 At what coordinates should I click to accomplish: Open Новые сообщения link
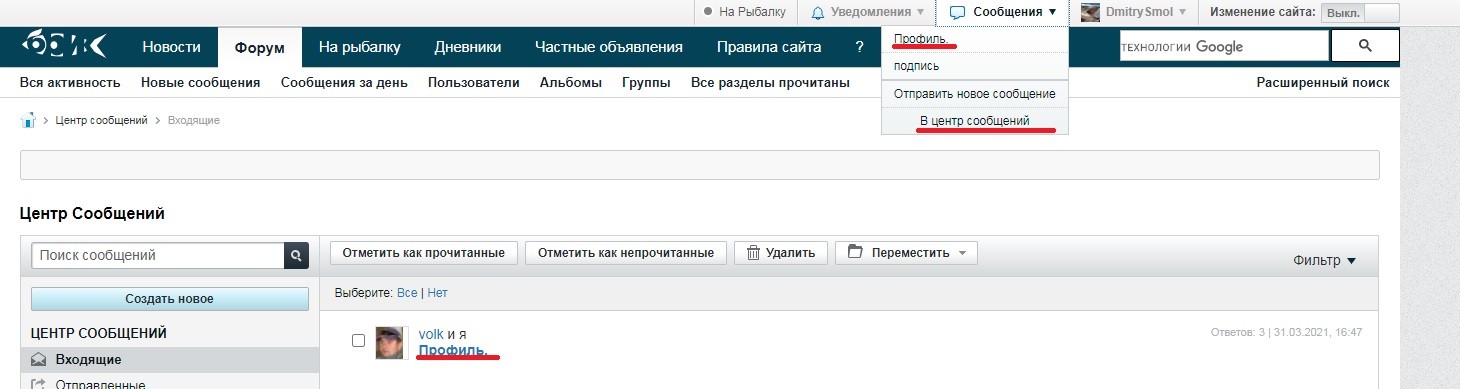[x=201, y=83]
